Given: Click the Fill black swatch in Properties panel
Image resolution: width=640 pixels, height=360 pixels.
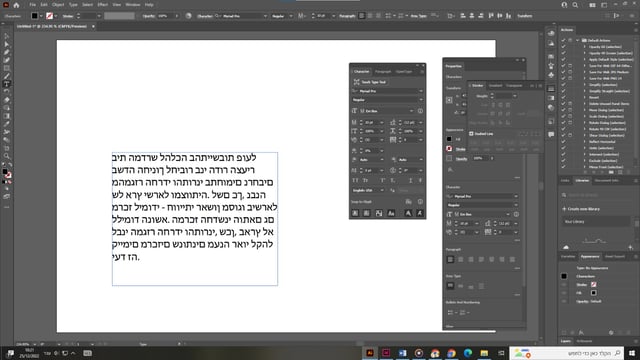Looking at the screenshot, I should click(x=449, y=139).
